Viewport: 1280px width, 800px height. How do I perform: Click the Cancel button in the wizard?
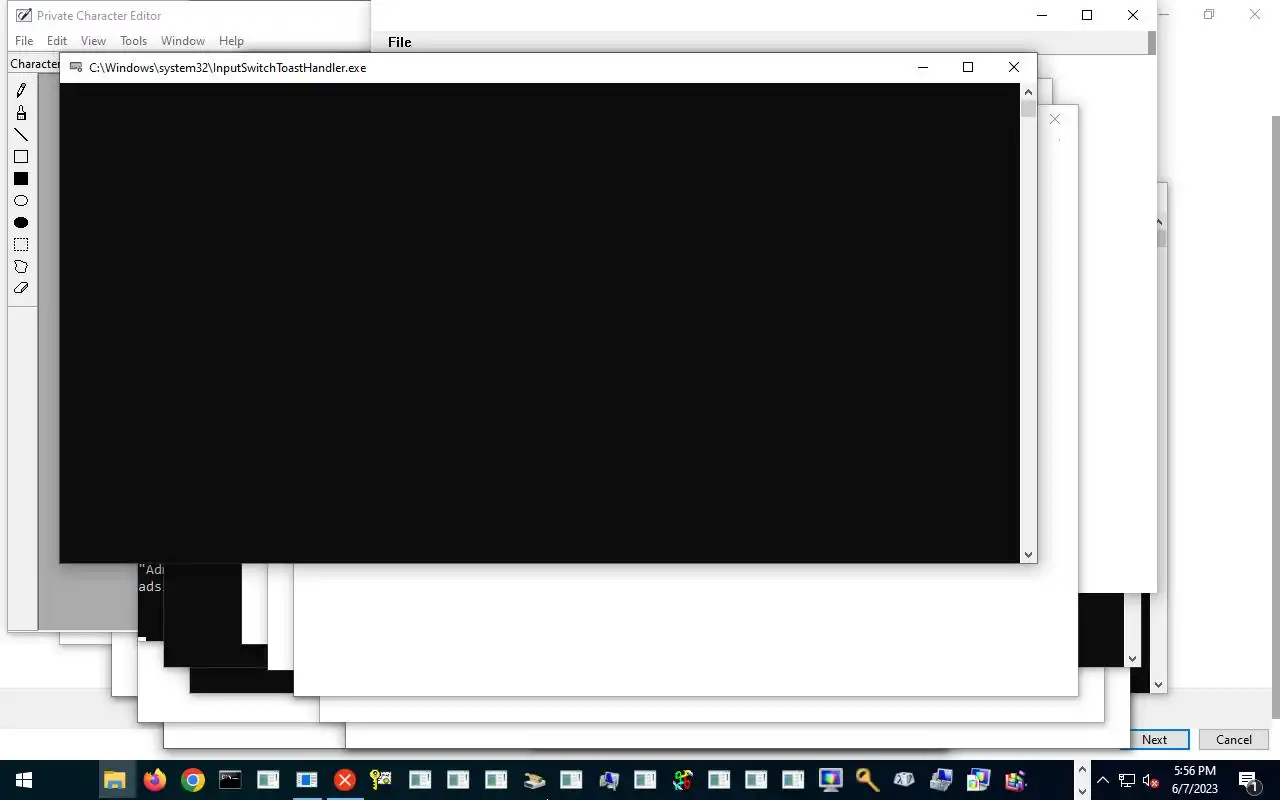(x=1233, y=740)
